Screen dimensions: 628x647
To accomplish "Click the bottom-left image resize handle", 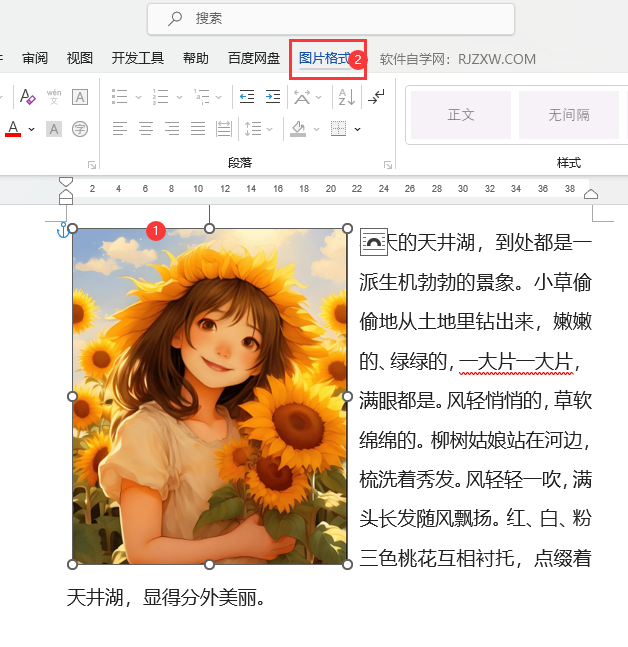I will coord(73,564).
